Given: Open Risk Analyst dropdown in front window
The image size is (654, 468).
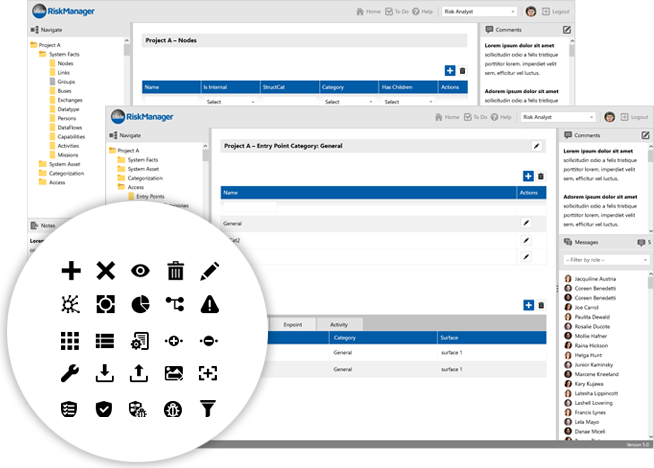Looking at the screenshot, I should (x=558, y=117).
